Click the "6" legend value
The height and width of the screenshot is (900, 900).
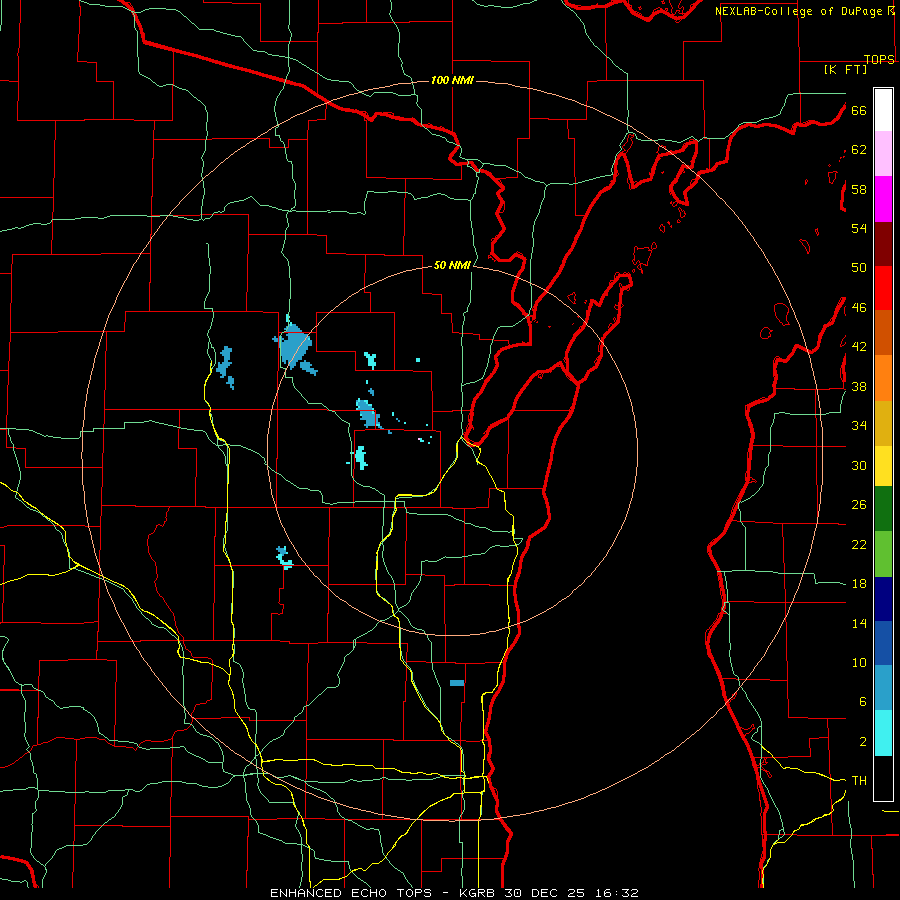point(862,702)
